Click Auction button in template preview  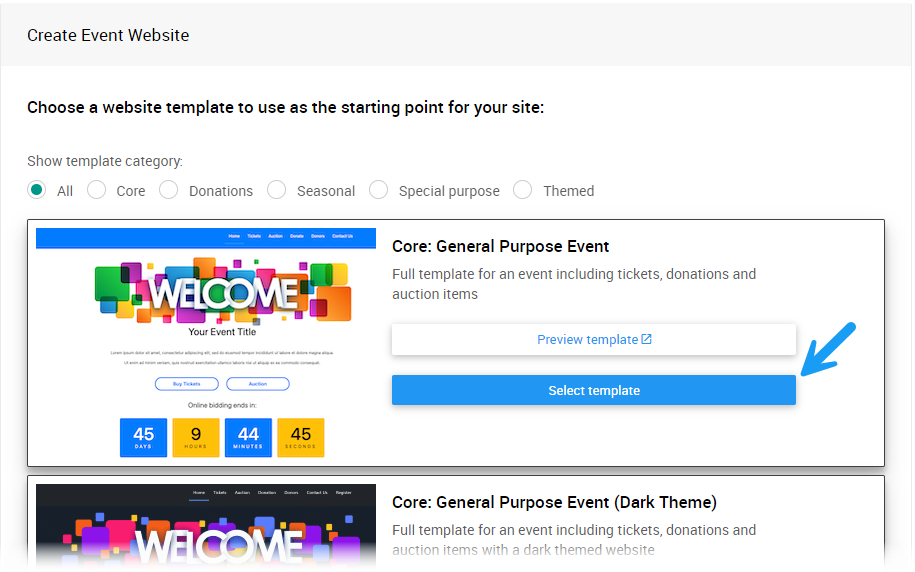tap(258, 384)
